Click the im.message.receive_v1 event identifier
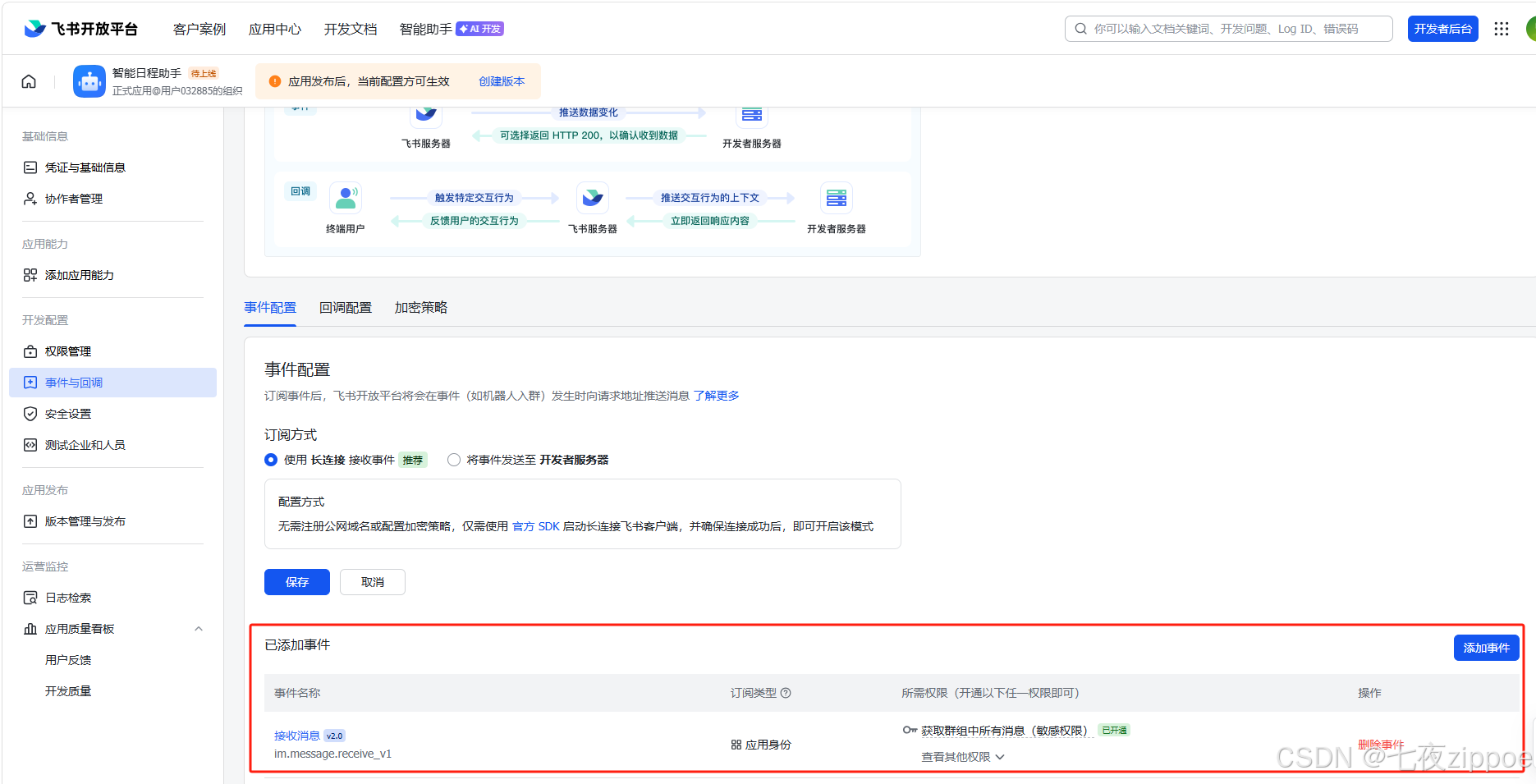Screen dimensions: 1536x784 [x=332, y=754]
